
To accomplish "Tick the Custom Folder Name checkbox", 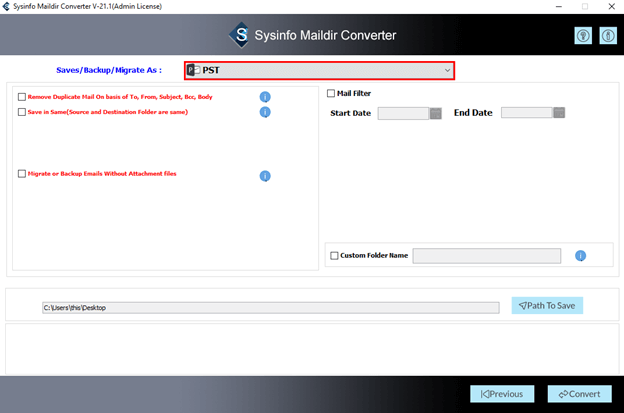I will coord(334,255).
